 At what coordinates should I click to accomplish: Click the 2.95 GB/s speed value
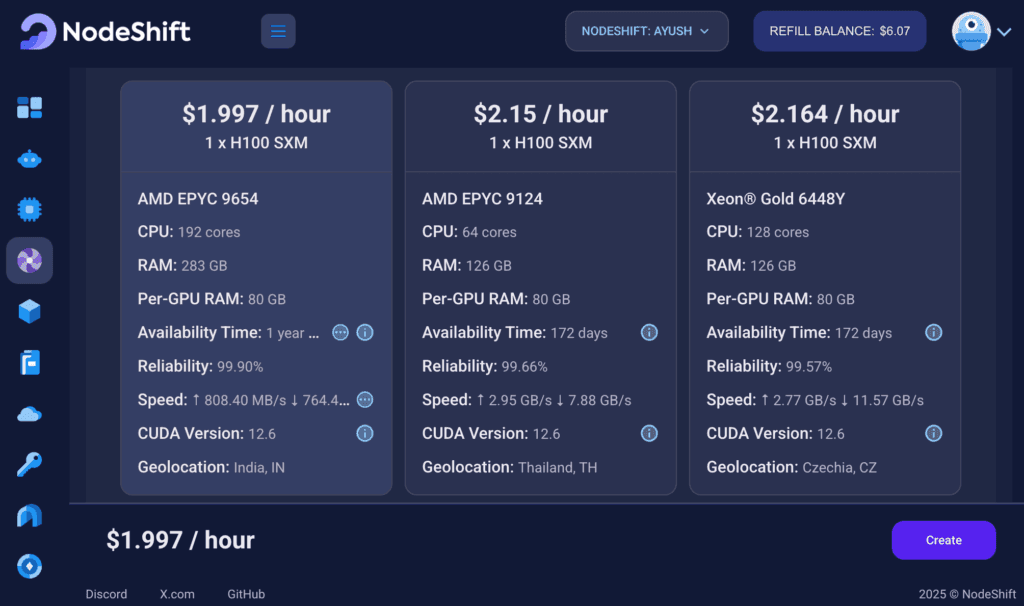(520, 400)
